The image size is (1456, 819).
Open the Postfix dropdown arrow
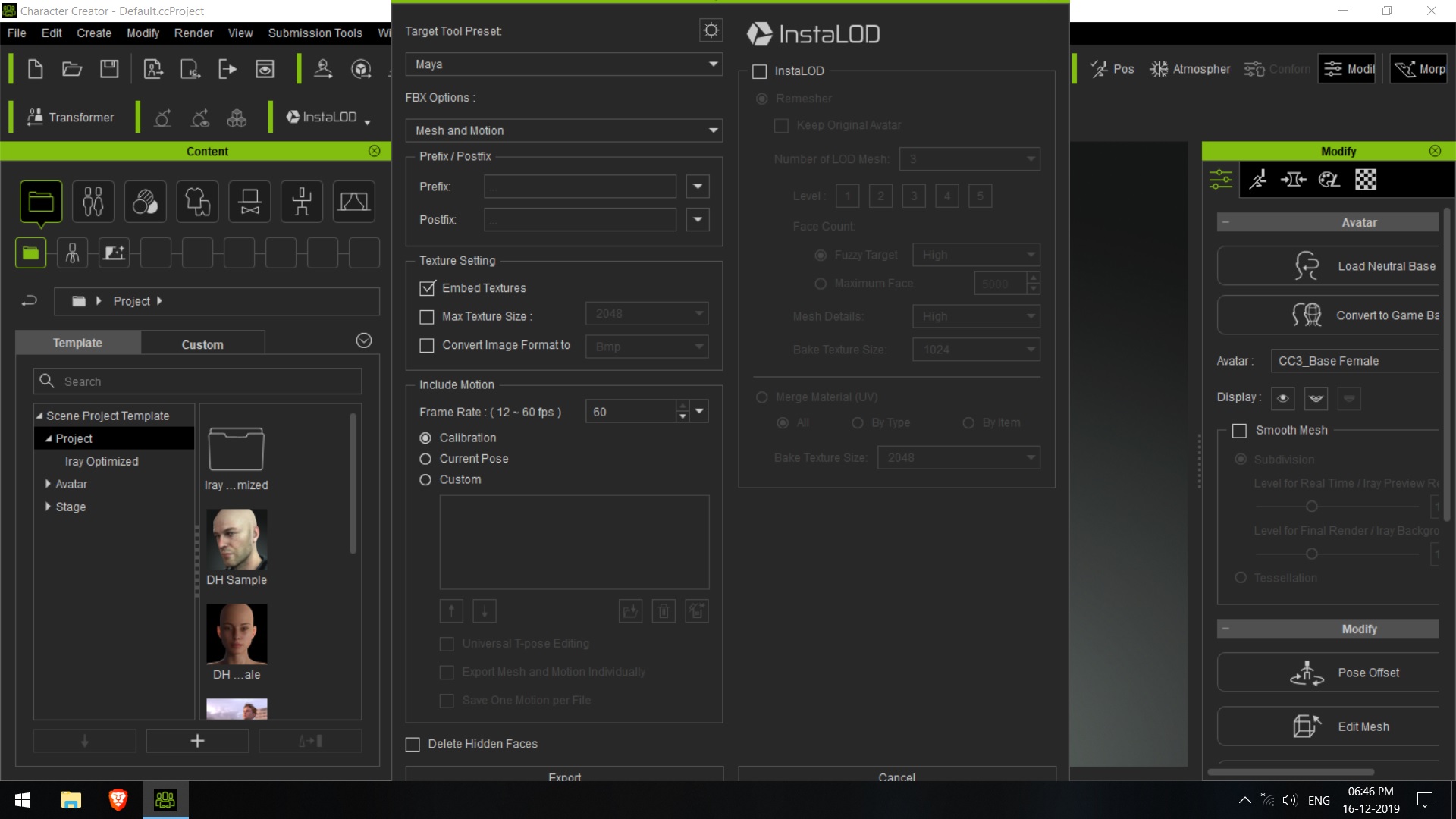[698, 220]
